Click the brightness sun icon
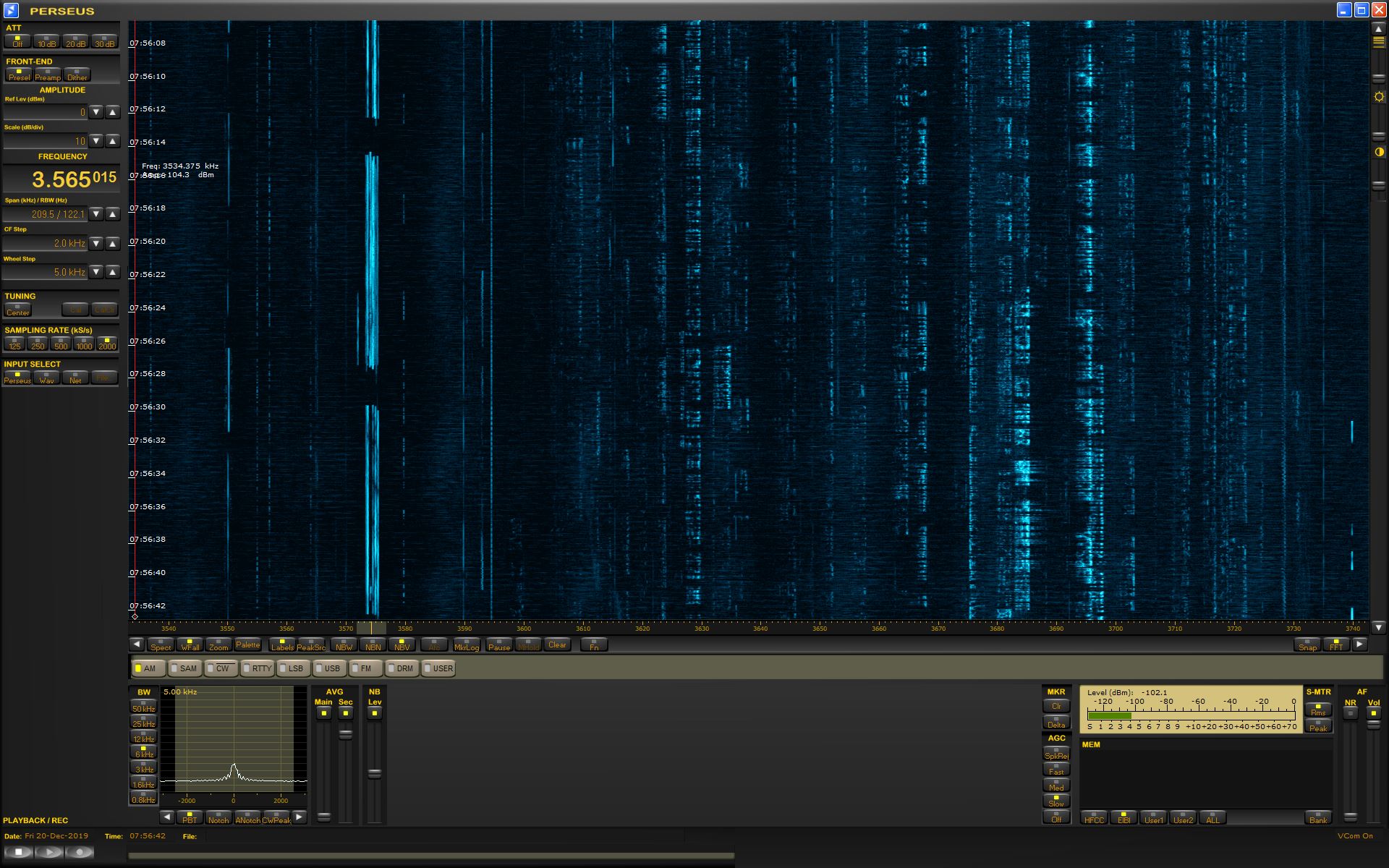This screenshot has width=1389, height=868. [1379, 97]
